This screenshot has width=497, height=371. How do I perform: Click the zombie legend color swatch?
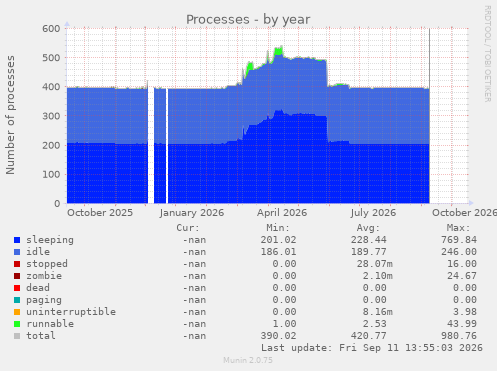pyautogui.click(x=17, y=276)
